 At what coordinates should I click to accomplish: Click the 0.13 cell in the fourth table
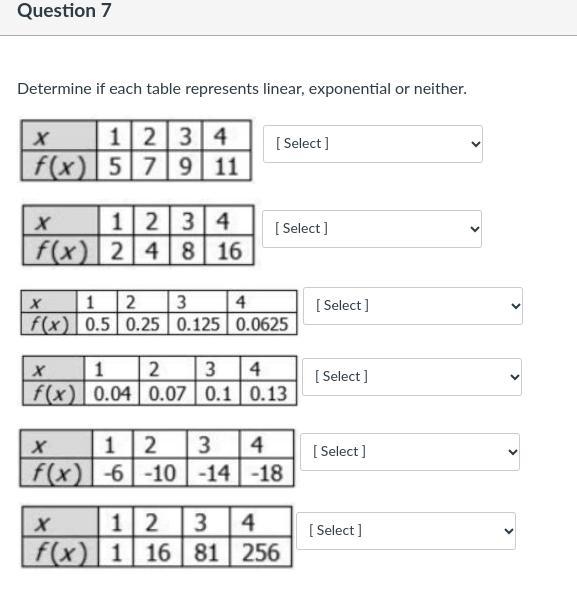click(268, 393)
